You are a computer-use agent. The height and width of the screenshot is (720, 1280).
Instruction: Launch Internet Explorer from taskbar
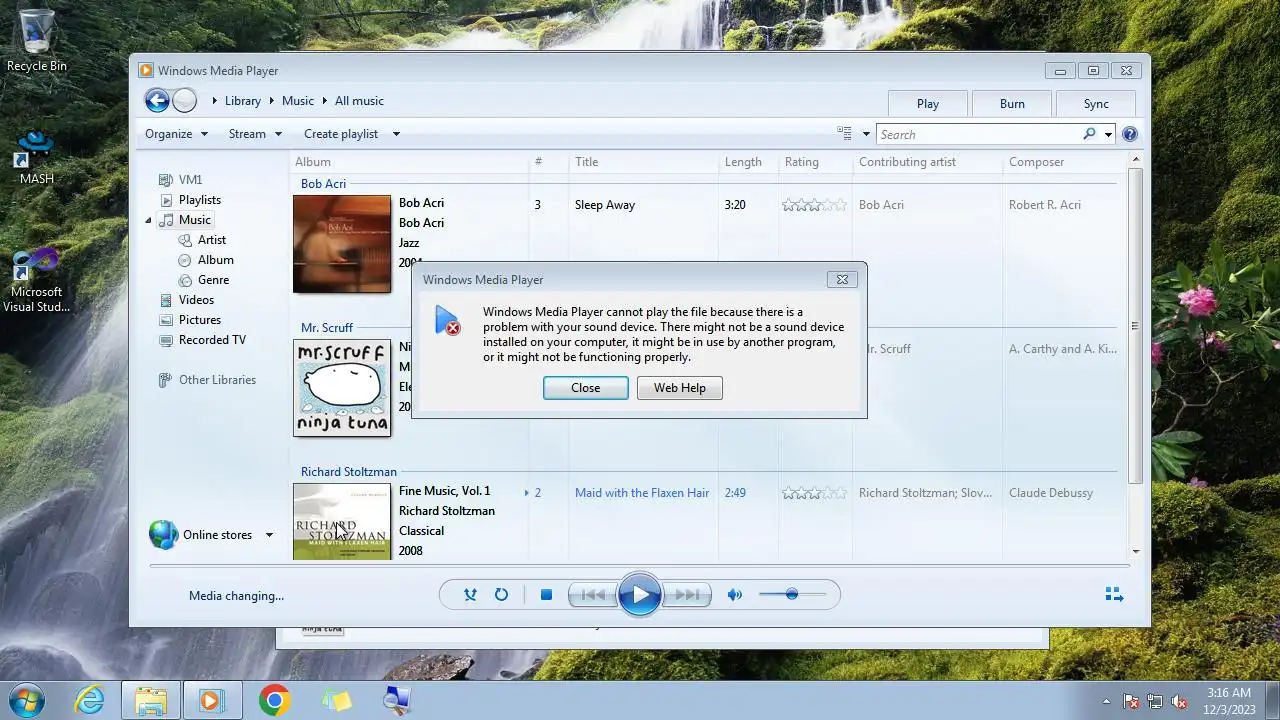click(x=90, y=700)
